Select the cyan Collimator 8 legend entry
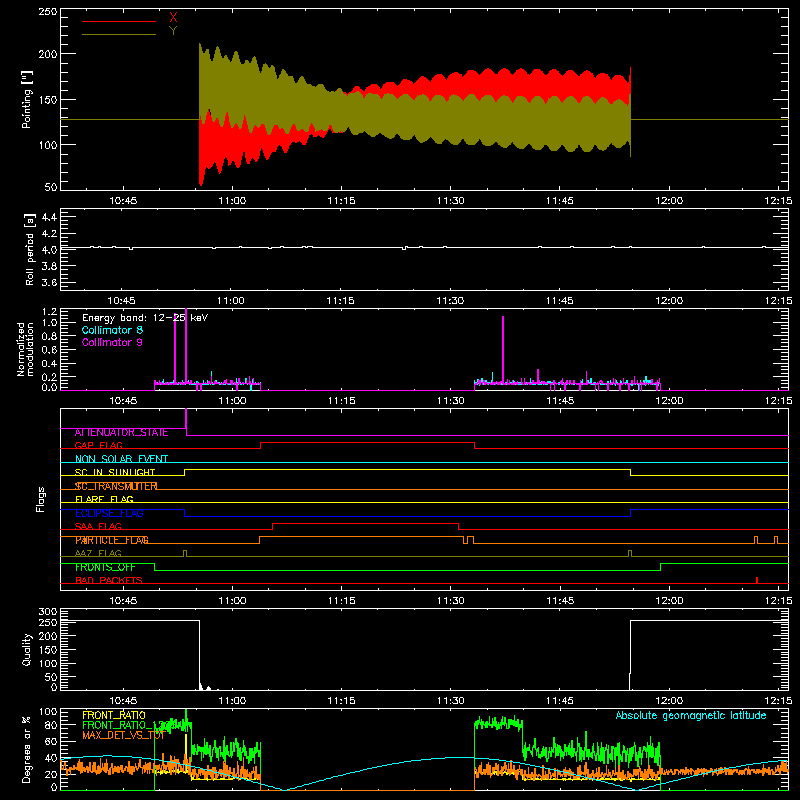 (x=112, y=330)
